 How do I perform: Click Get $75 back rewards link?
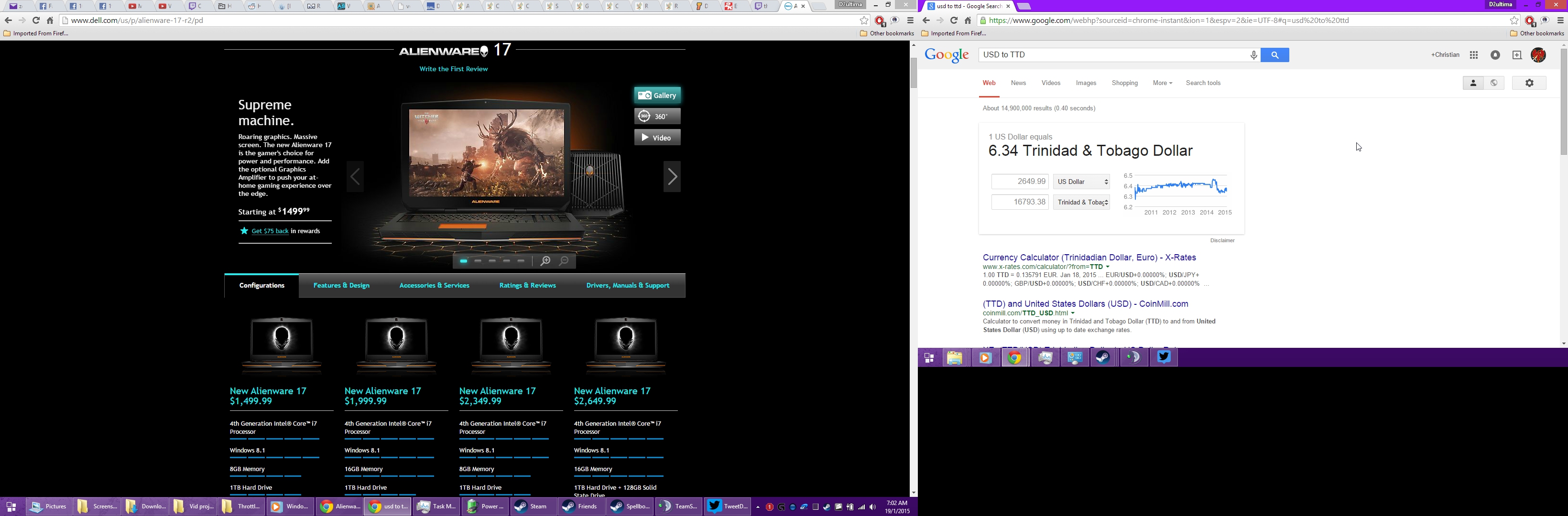point(270,232)
